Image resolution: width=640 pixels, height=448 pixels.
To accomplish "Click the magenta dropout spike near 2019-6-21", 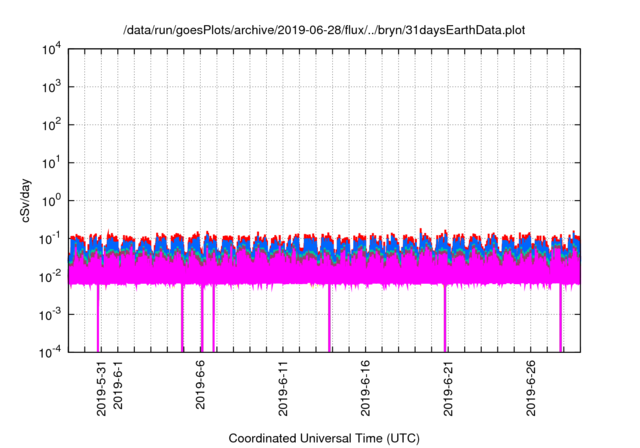I will pos(445,318).
